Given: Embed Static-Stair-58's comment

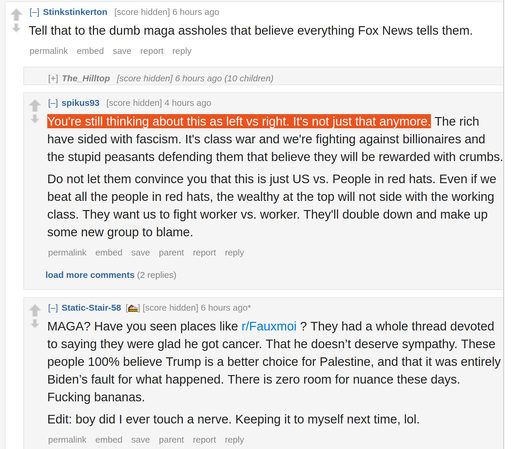Looking at the screenshot, I should 109,440.
